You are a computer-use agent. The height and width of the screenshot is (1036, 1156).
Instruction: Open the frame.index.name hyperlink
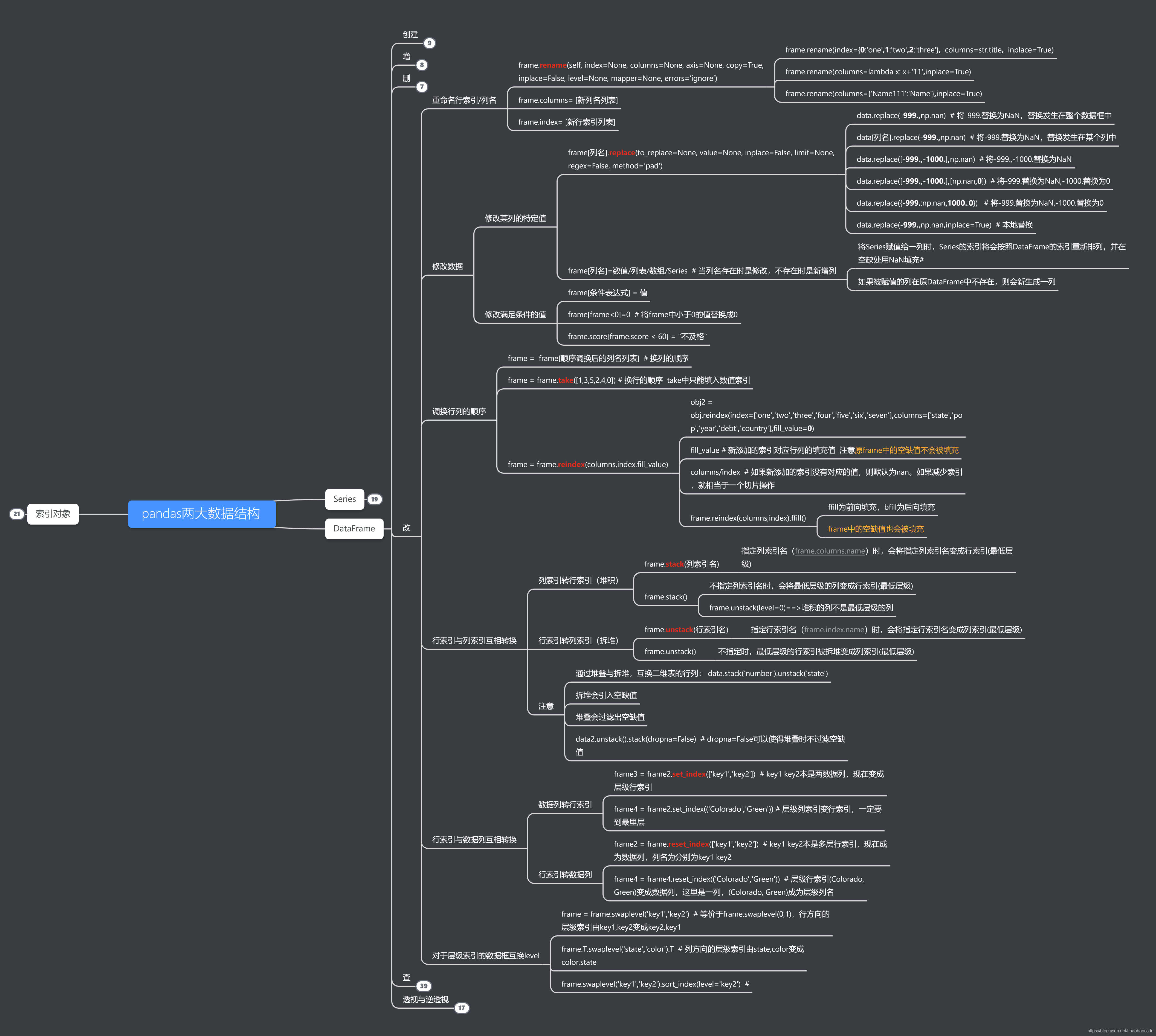(834, 630)
